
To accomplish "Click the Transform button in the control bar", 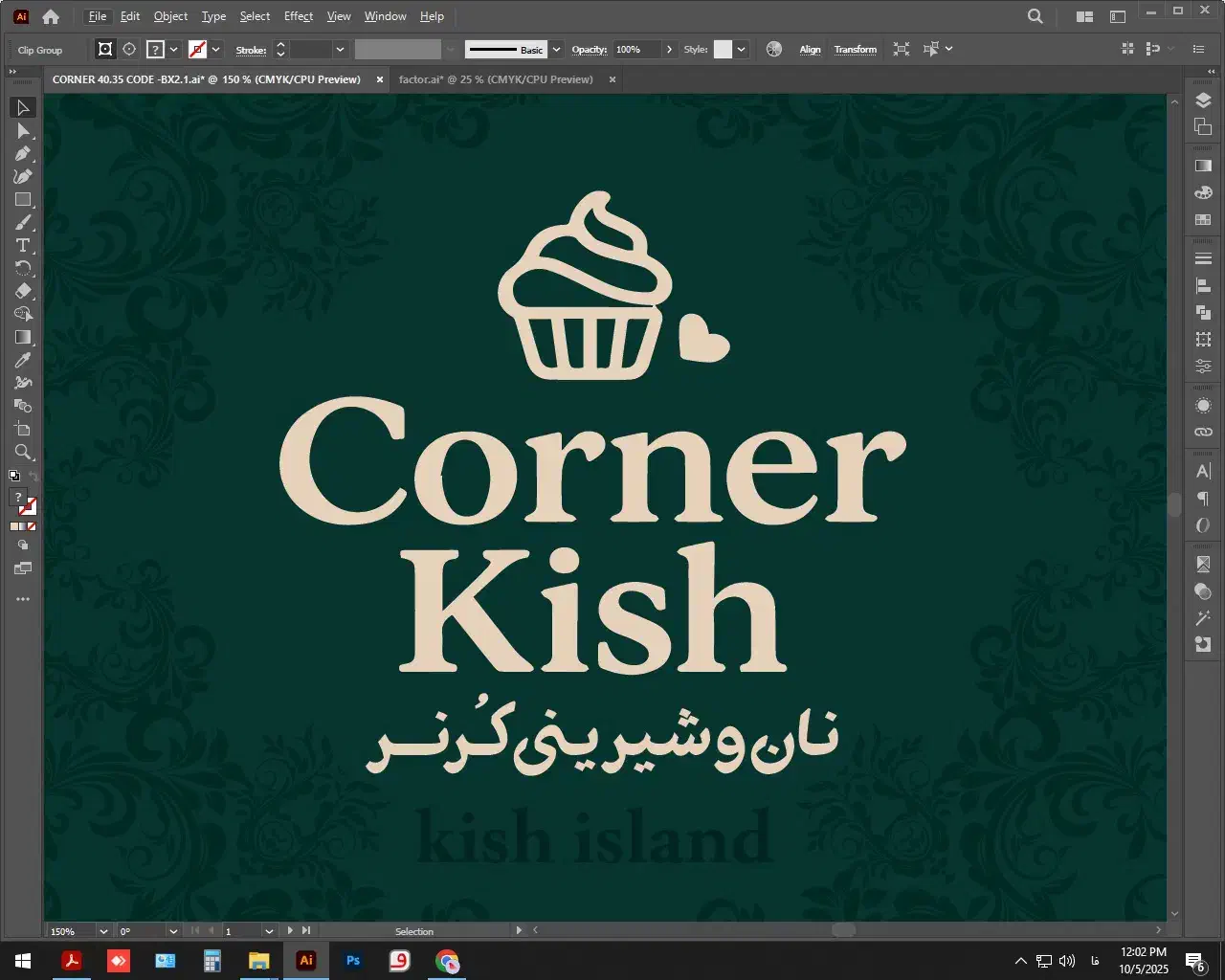I will 855,50.
